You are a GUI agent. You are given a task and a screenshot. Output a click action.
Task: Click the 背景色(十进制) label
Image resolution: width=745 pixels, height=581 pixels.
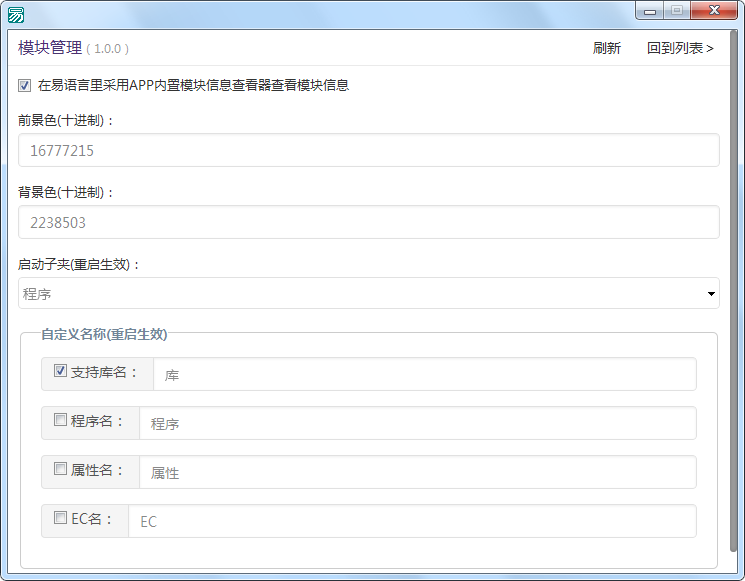tap(66, 192)
